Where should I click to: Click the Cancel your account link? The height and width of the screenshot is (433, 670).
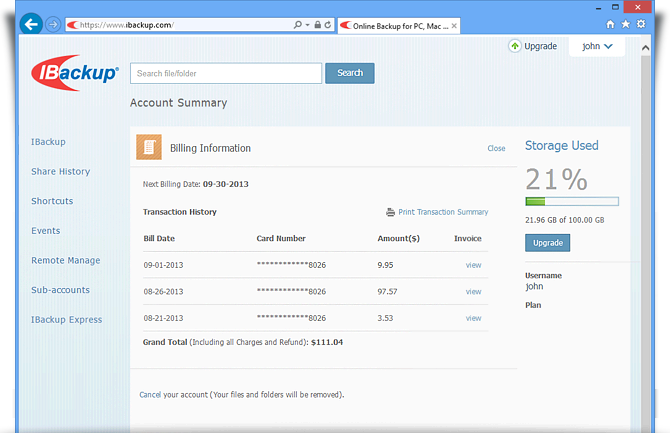pos(150,395)
